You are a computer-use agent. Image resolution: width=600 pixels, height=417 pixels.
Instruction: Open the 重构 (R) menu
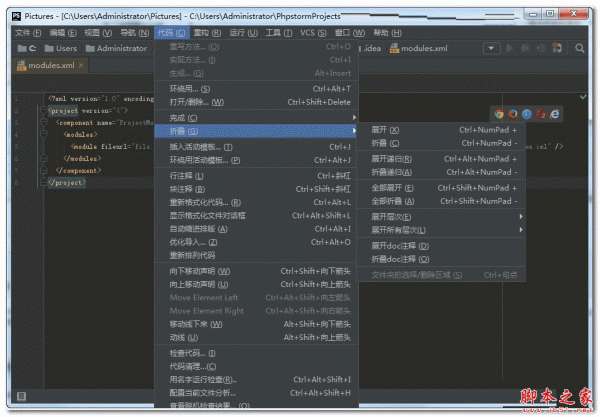coord(207,33)
